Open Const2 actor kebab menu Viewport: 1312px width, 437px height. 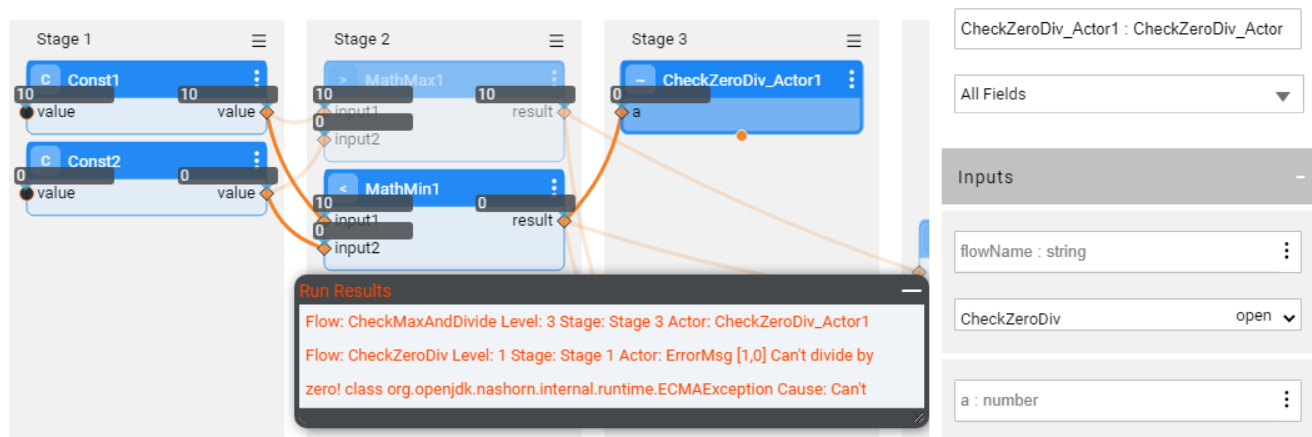(257, 159)
